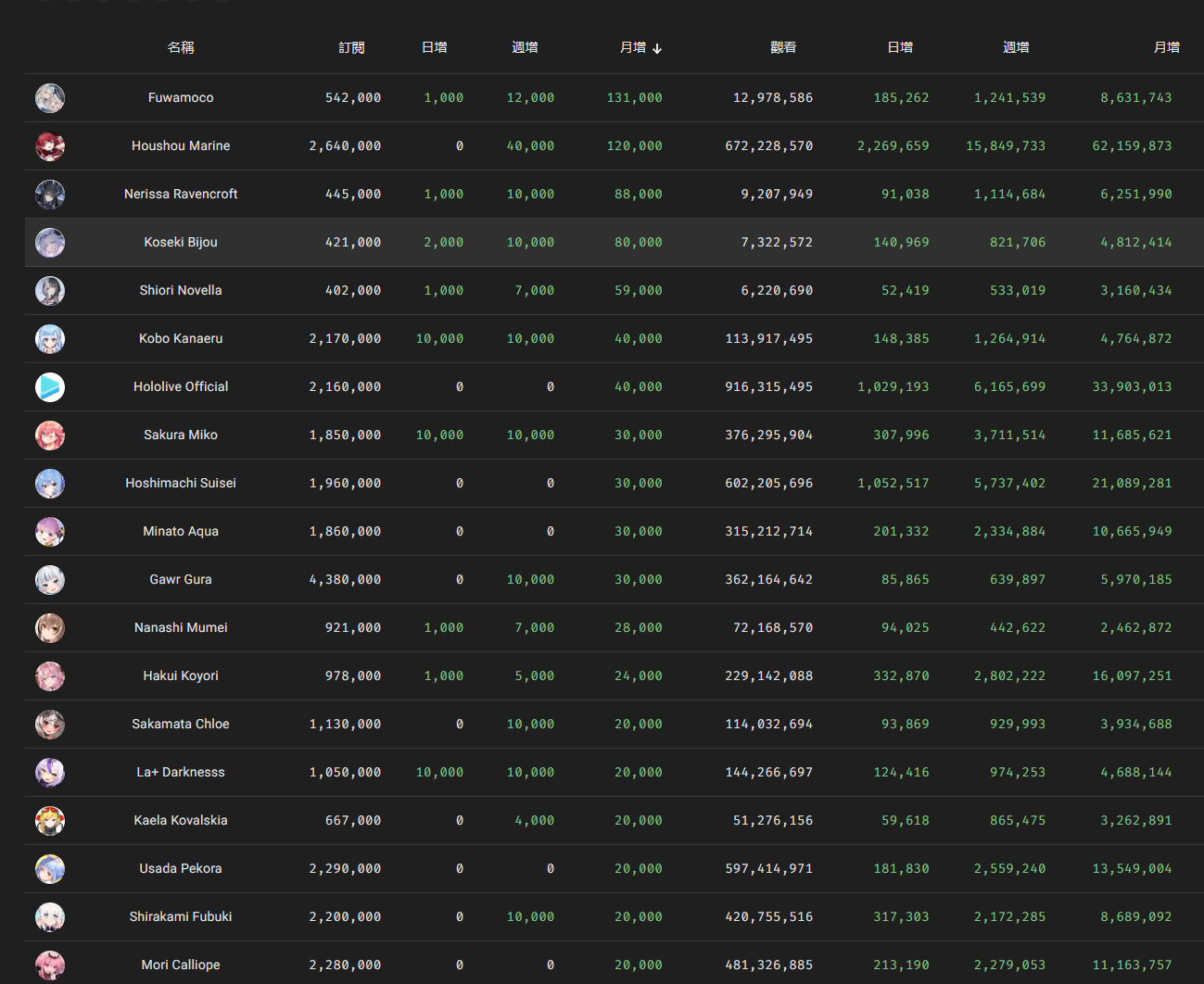This screenshot has width=1204, height=984.
Task: Click Minato Aqua's avatar
Action: pos(50,532)
